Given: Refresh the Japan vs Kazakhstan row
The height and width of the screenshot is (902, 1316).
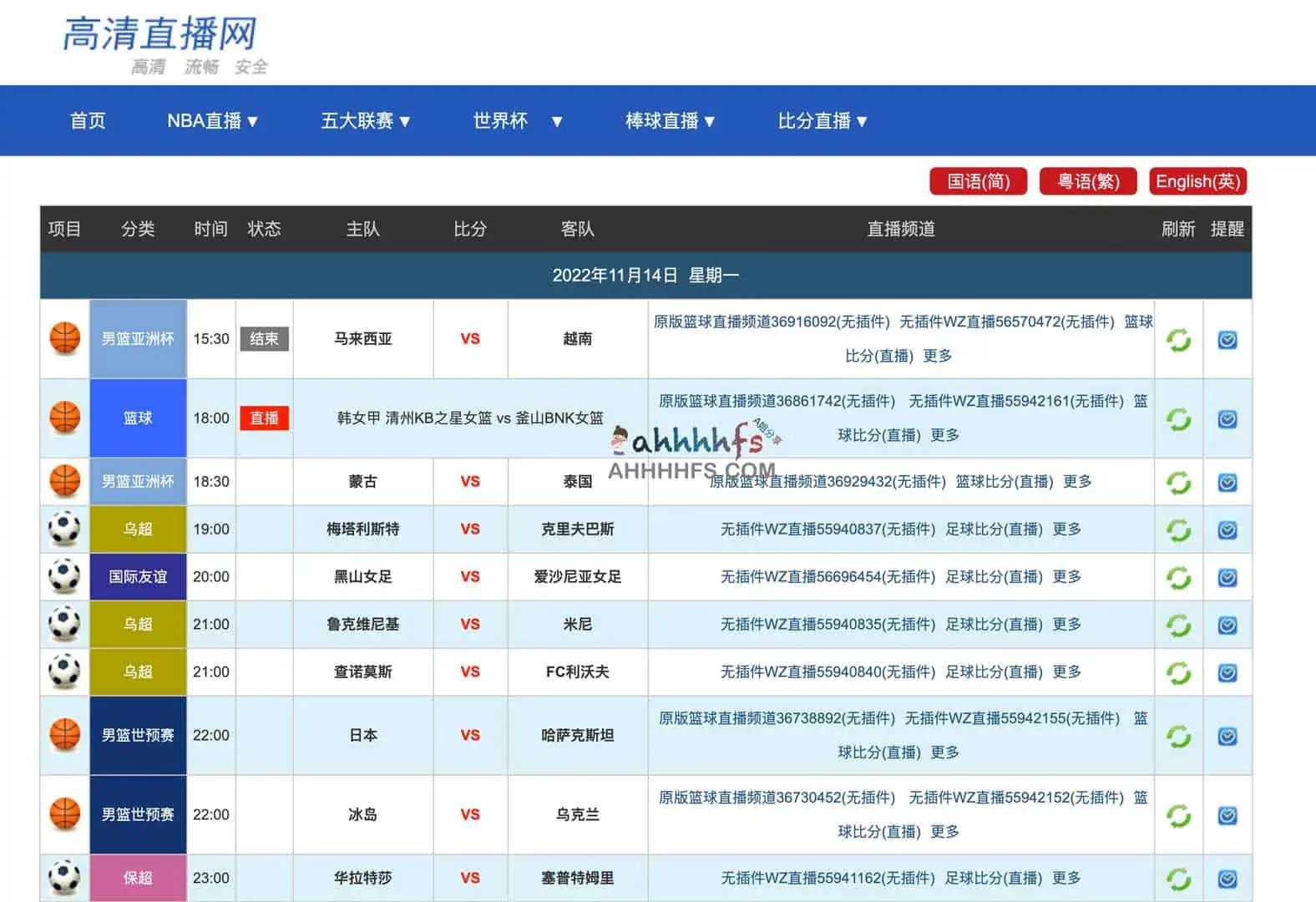Looking at the screenshot, I should [x=1178, y=736].
